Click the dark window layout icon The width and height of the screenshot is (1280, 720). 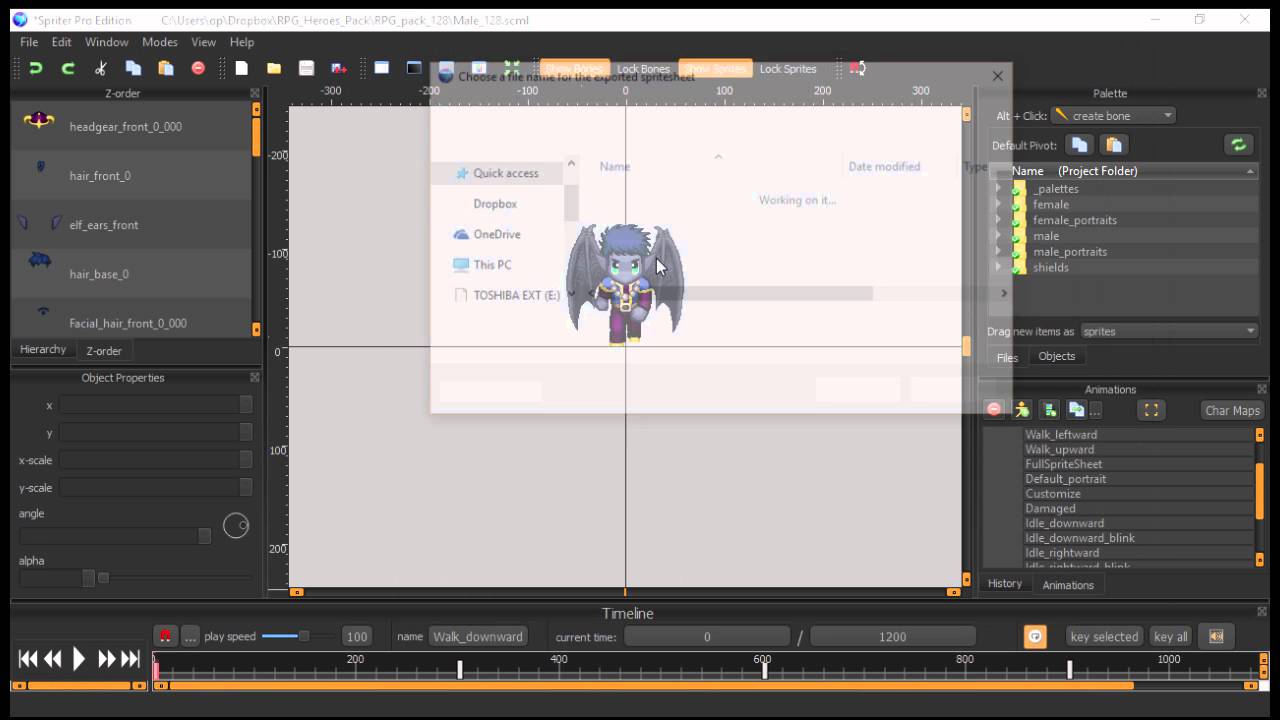point(414,68)
